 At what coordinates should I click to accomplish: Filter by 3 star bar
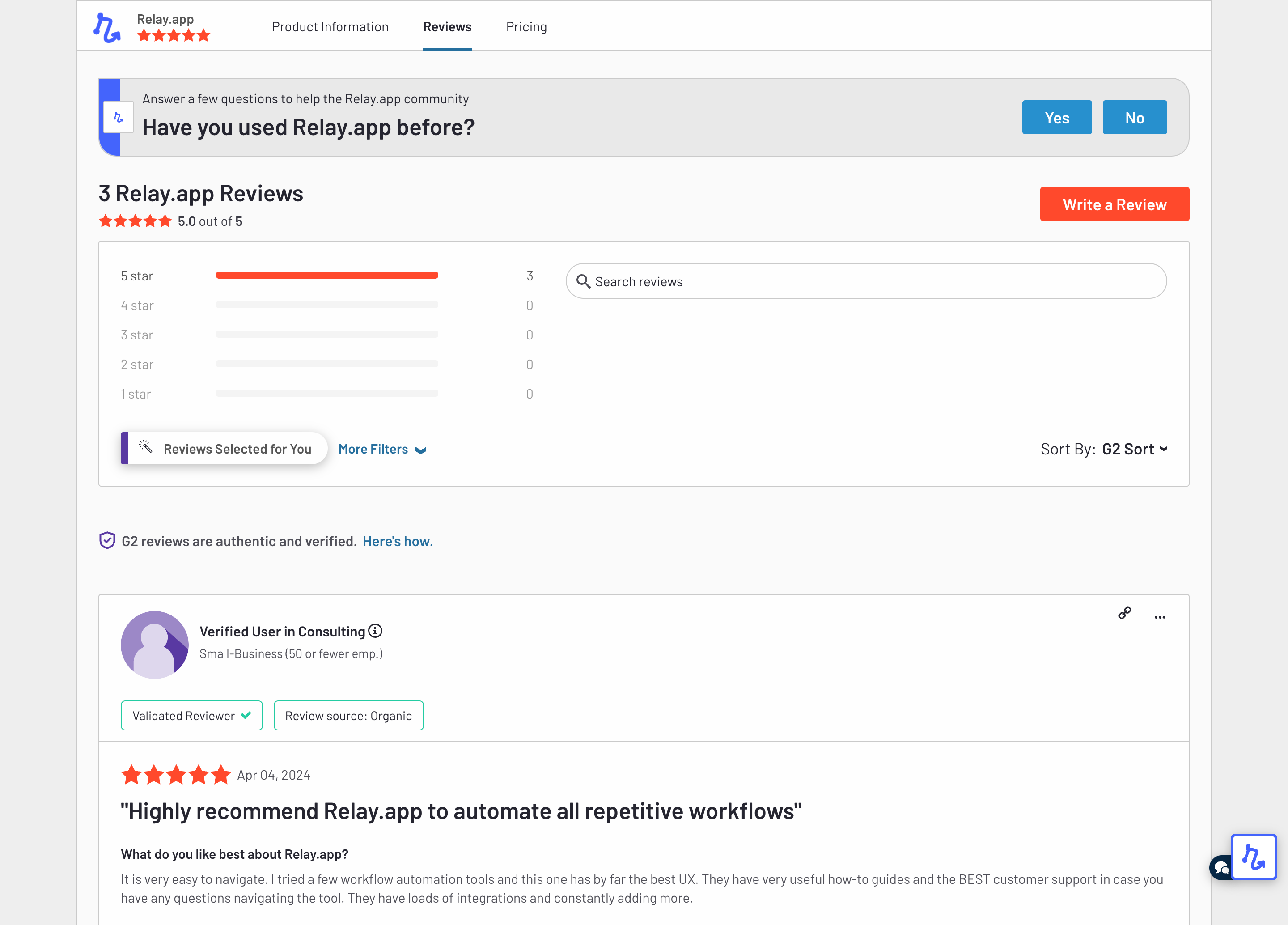pos(326,335)
